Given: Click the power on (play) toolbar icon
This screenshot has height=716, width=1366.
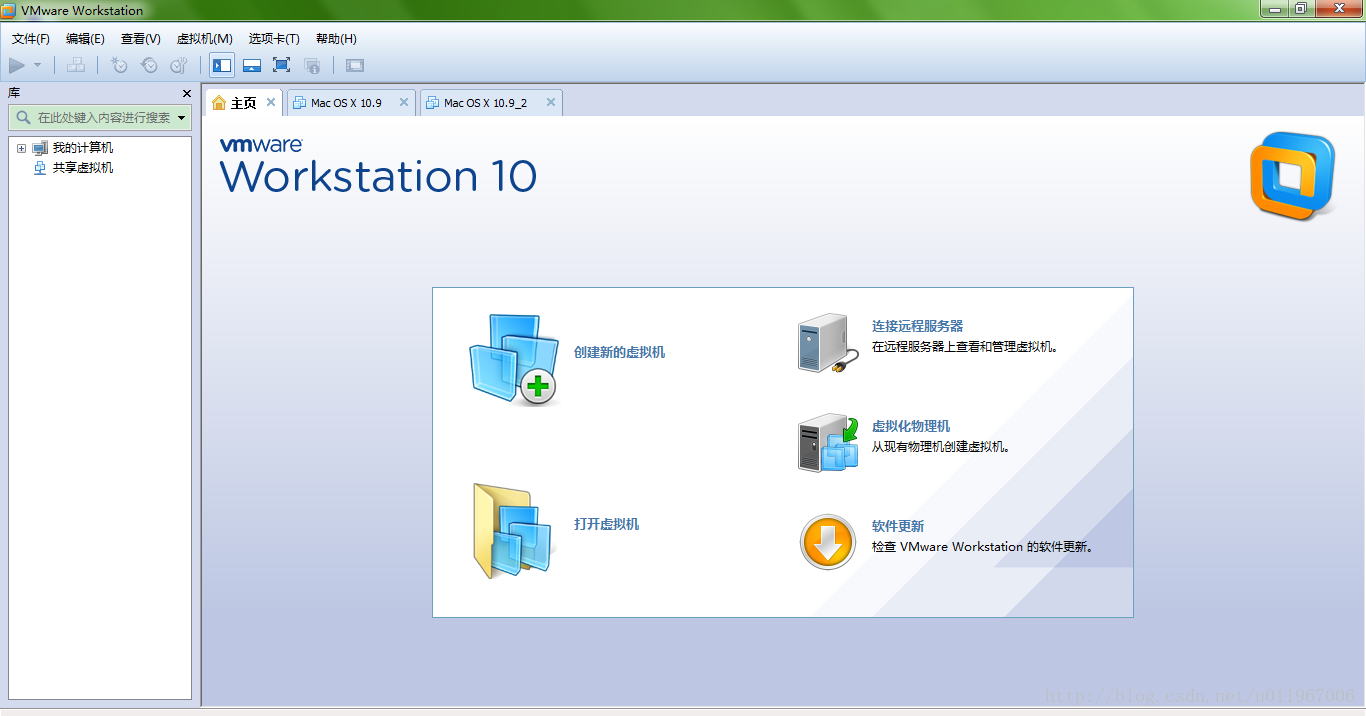Looking at the screenshot, I should [x=17, y=65].
